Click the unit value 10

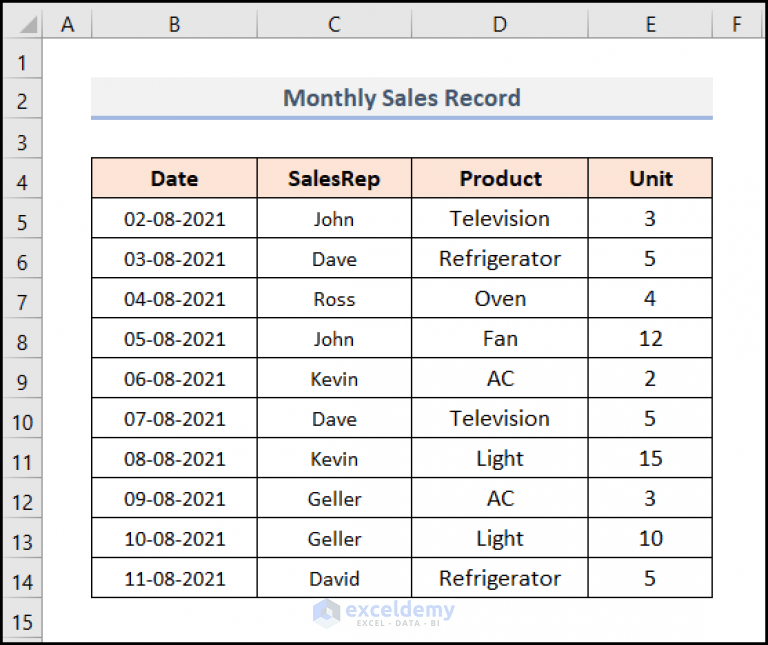(x=650, y=538)
